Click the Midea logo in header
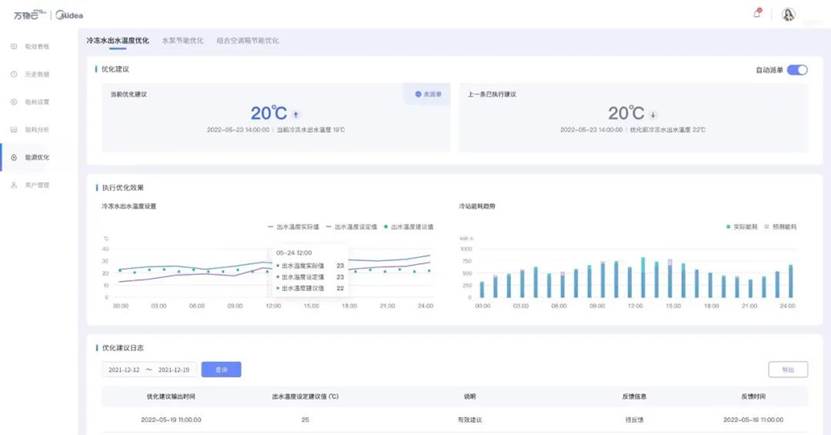This screenshot has width=831, height=435. pos(69,15)
